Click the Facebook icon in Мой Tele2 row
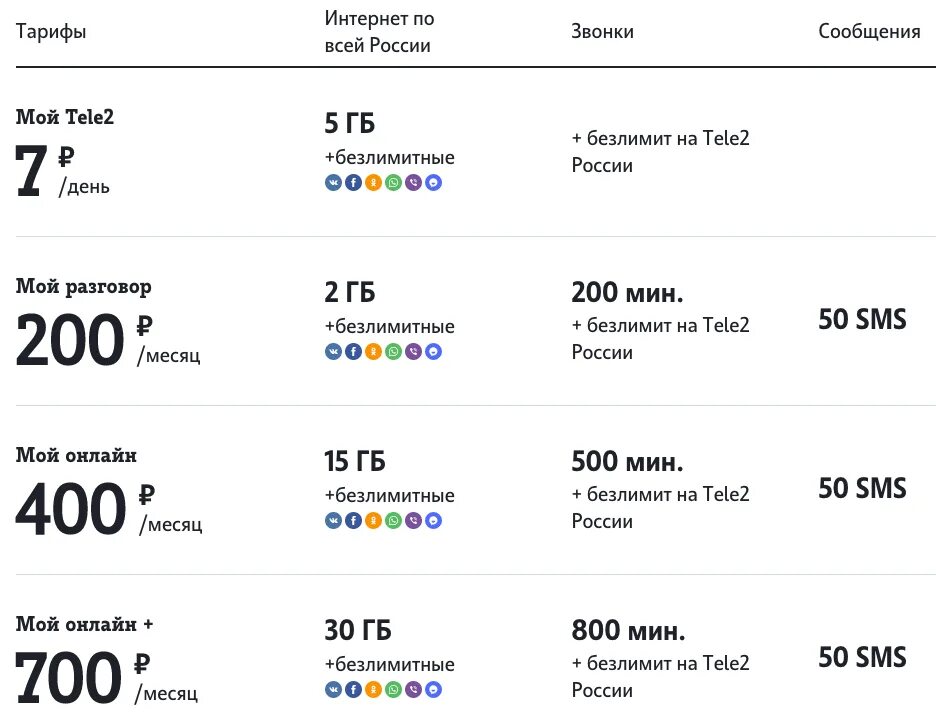The image size is (936, 713). coord(353,183)
